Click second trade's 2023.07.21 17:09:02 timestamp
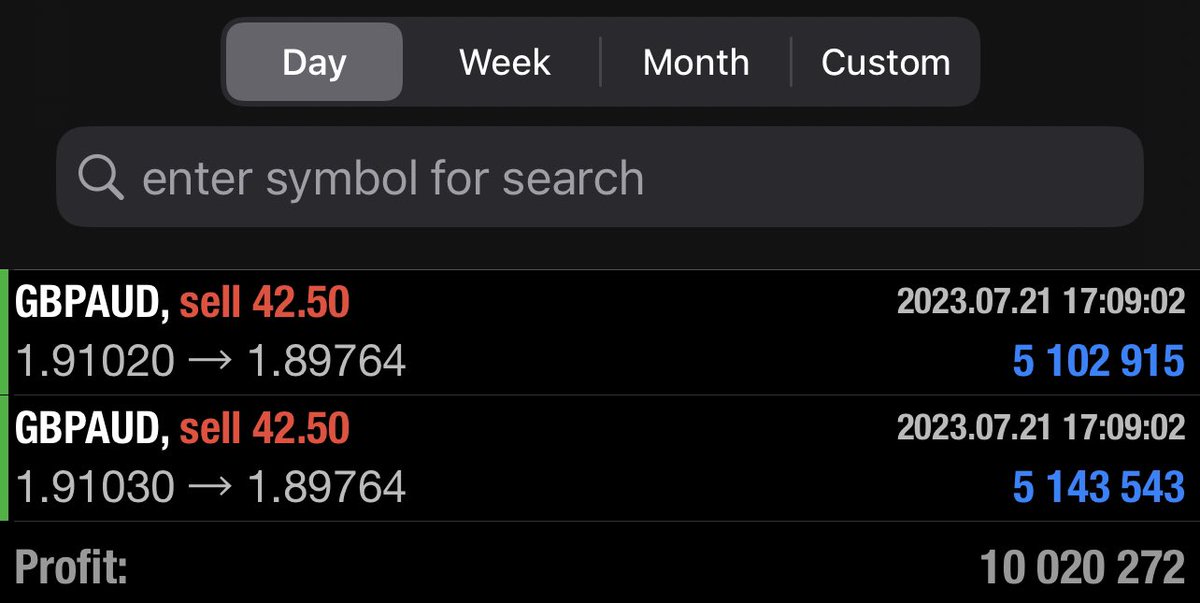The width and height of the screenshot is (1200, 603). (x=1040, y=427)
